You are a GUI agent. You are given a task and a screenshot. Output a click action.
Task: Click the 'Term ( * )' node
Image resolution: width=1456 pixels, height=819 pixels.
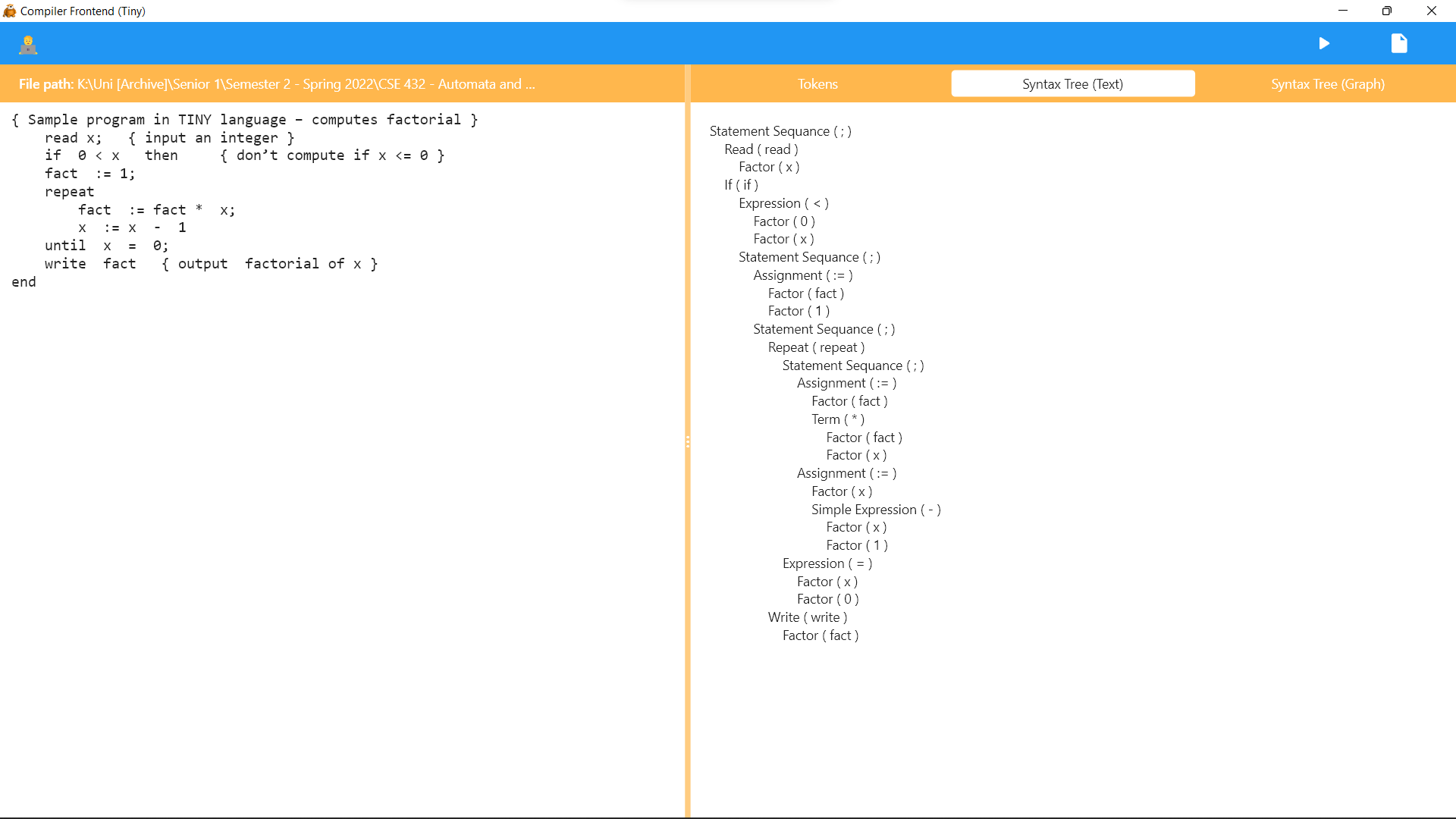[x=837, y=419]
